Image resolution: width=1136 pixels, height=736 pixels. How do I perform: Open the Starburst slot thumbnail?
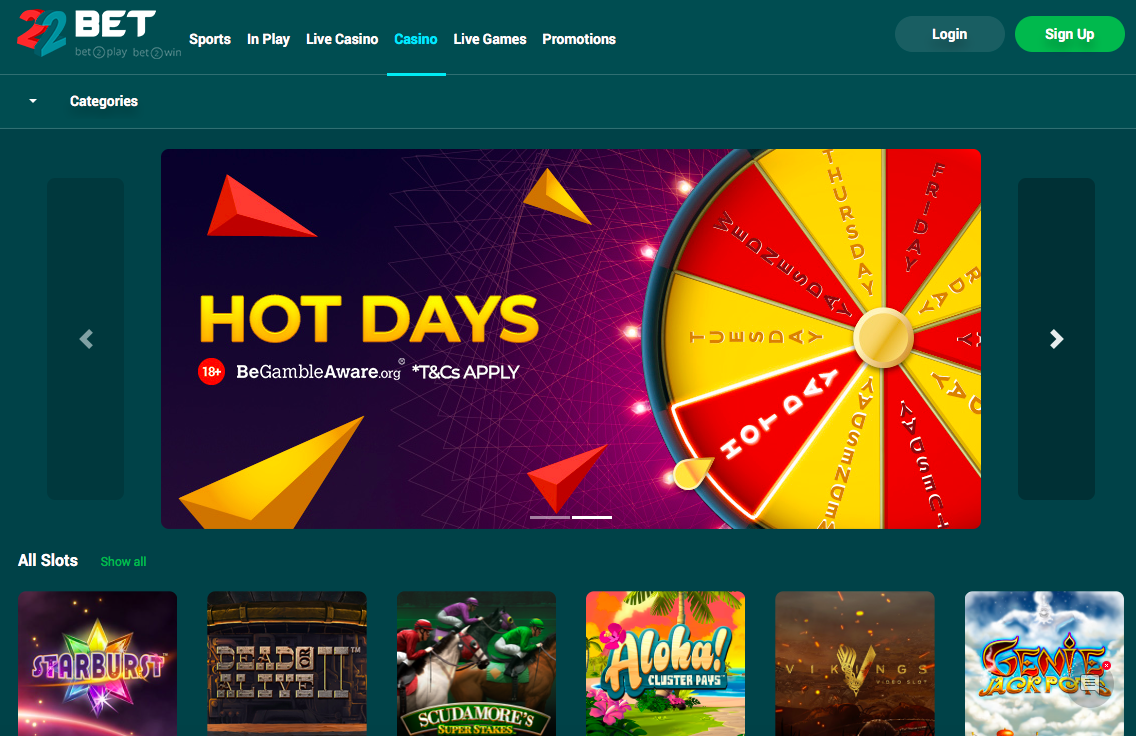[x=98, y=664]
